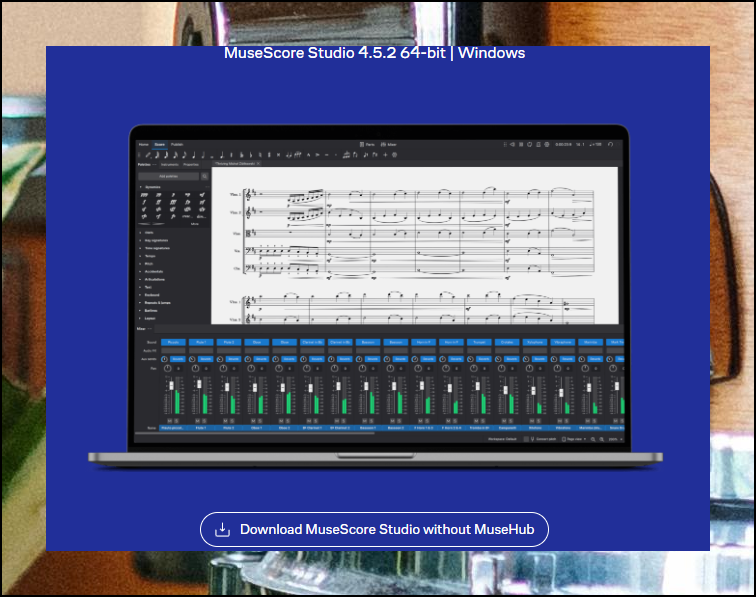Viewport: 756px width, 597px height.
Task: Click the undo arrow icon
Action: coord(610,144)
